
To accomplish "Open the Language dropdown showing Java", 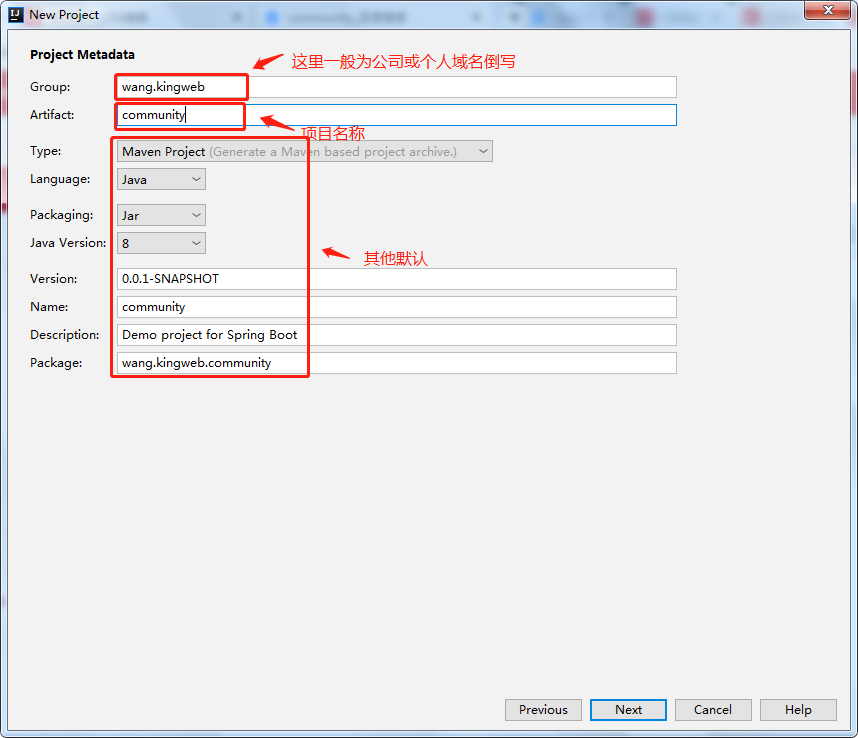I will (x=161, y=179).
